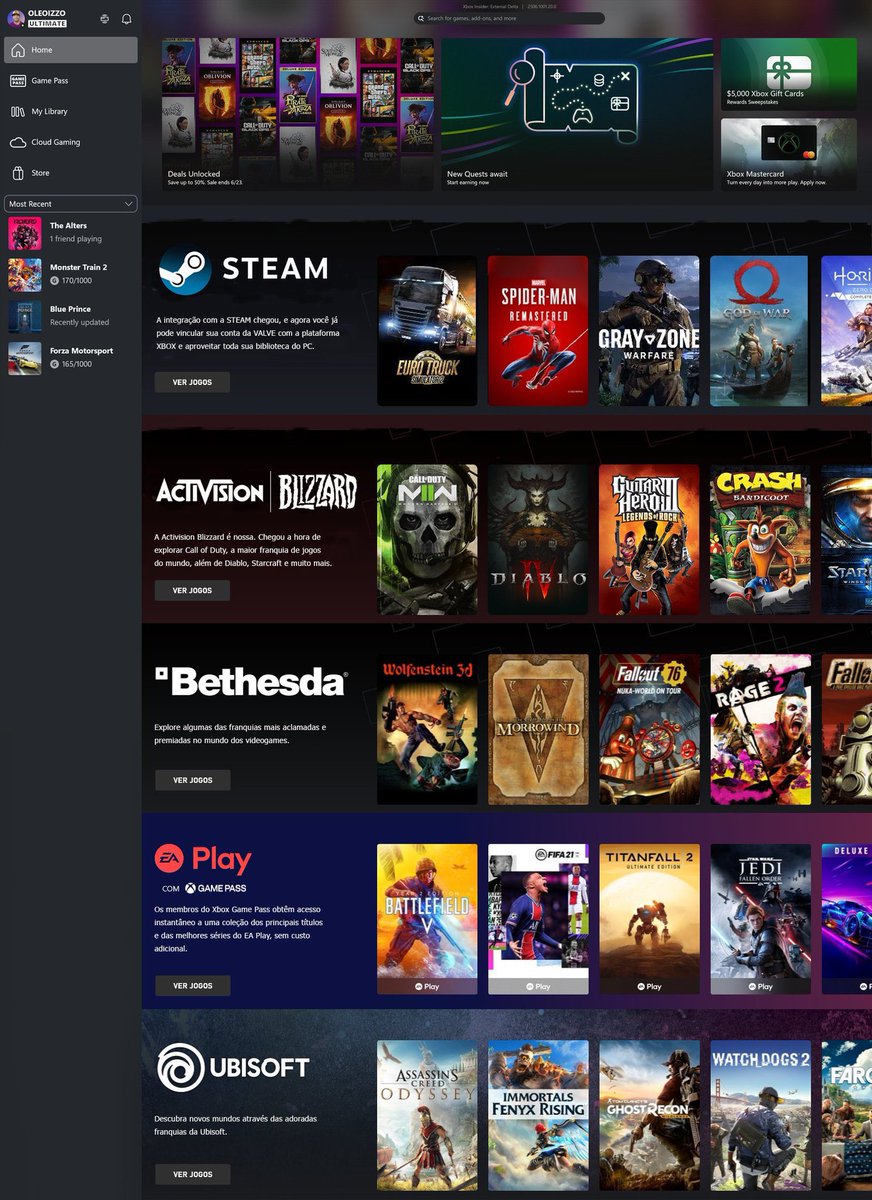Click the Game Pass badge icon
This screenshot has height=1200, width=872.
18,81
